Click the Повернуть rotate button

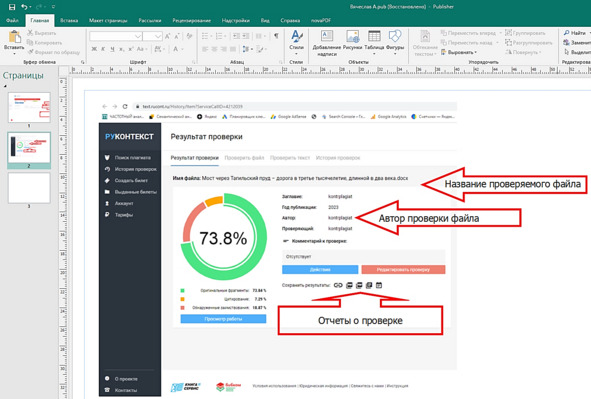coord(523,52)
